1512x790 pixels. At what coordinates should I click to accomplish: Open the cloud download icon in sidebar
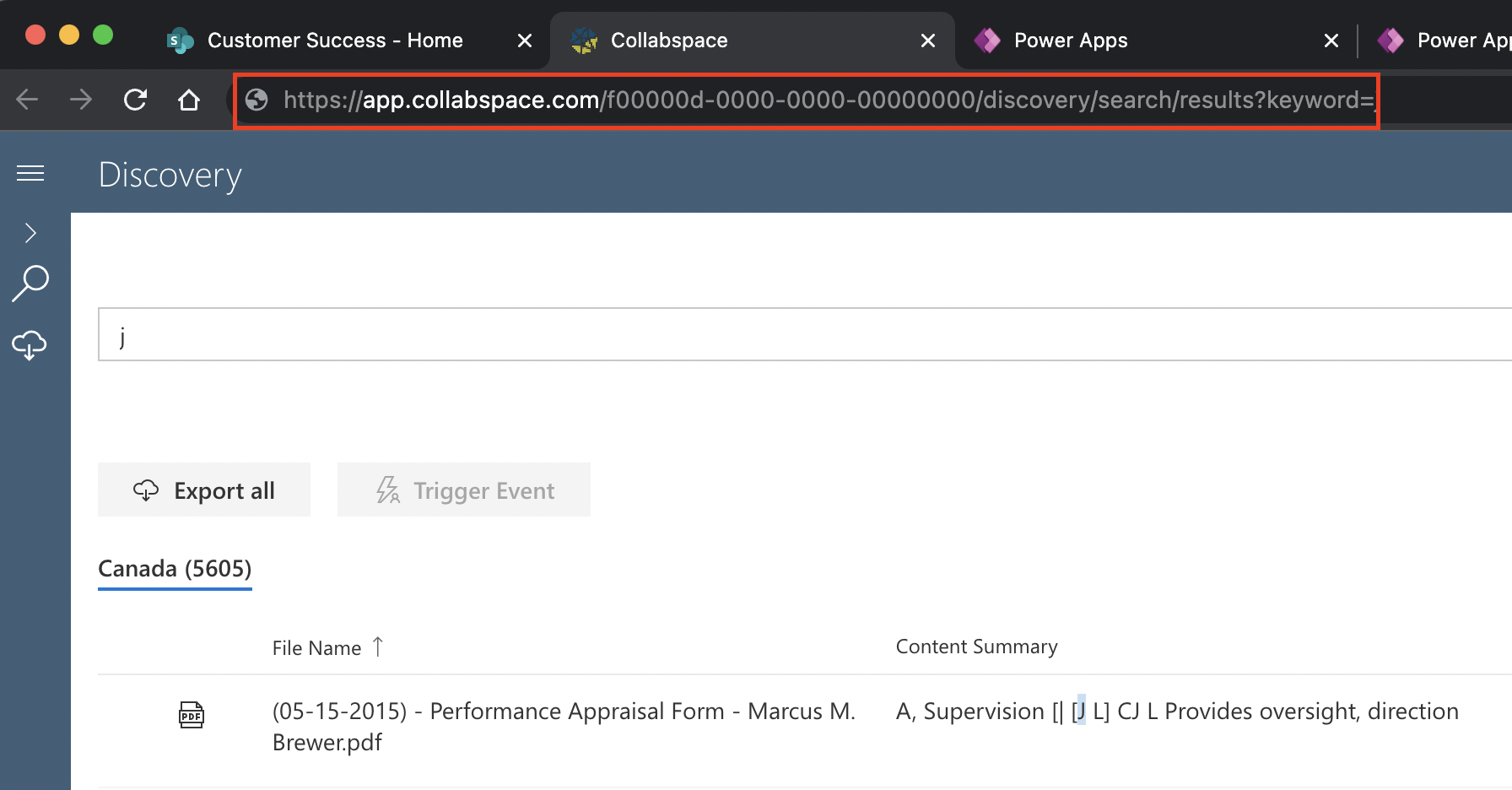tap(30, 344)
